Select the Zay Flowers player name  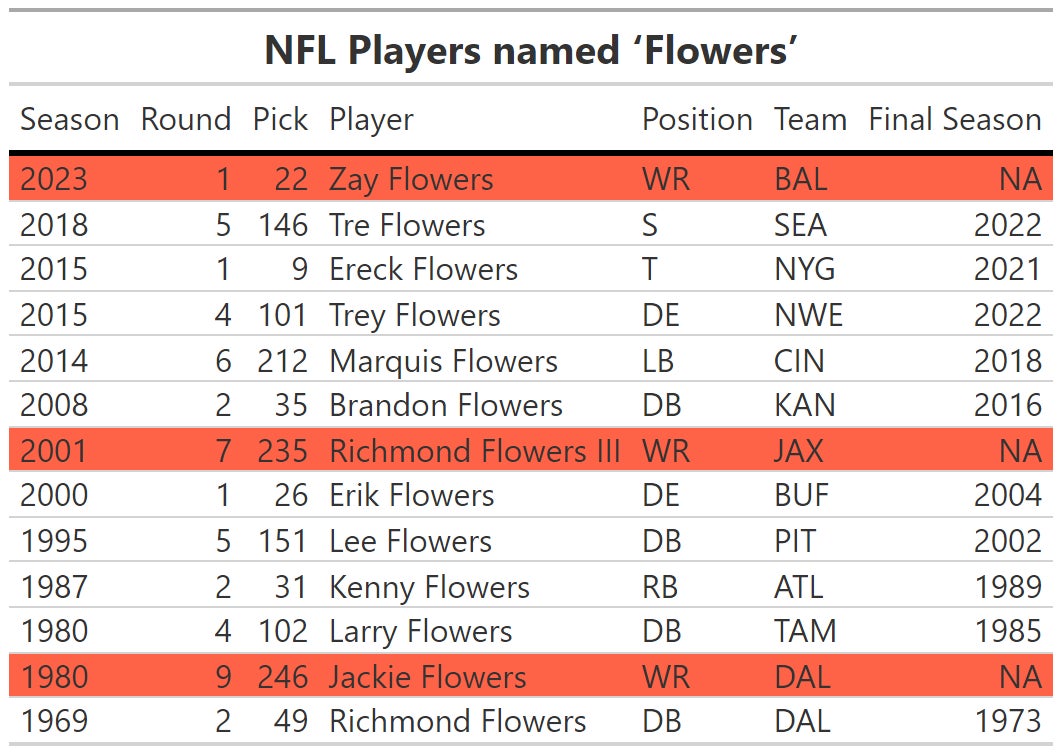411,180
